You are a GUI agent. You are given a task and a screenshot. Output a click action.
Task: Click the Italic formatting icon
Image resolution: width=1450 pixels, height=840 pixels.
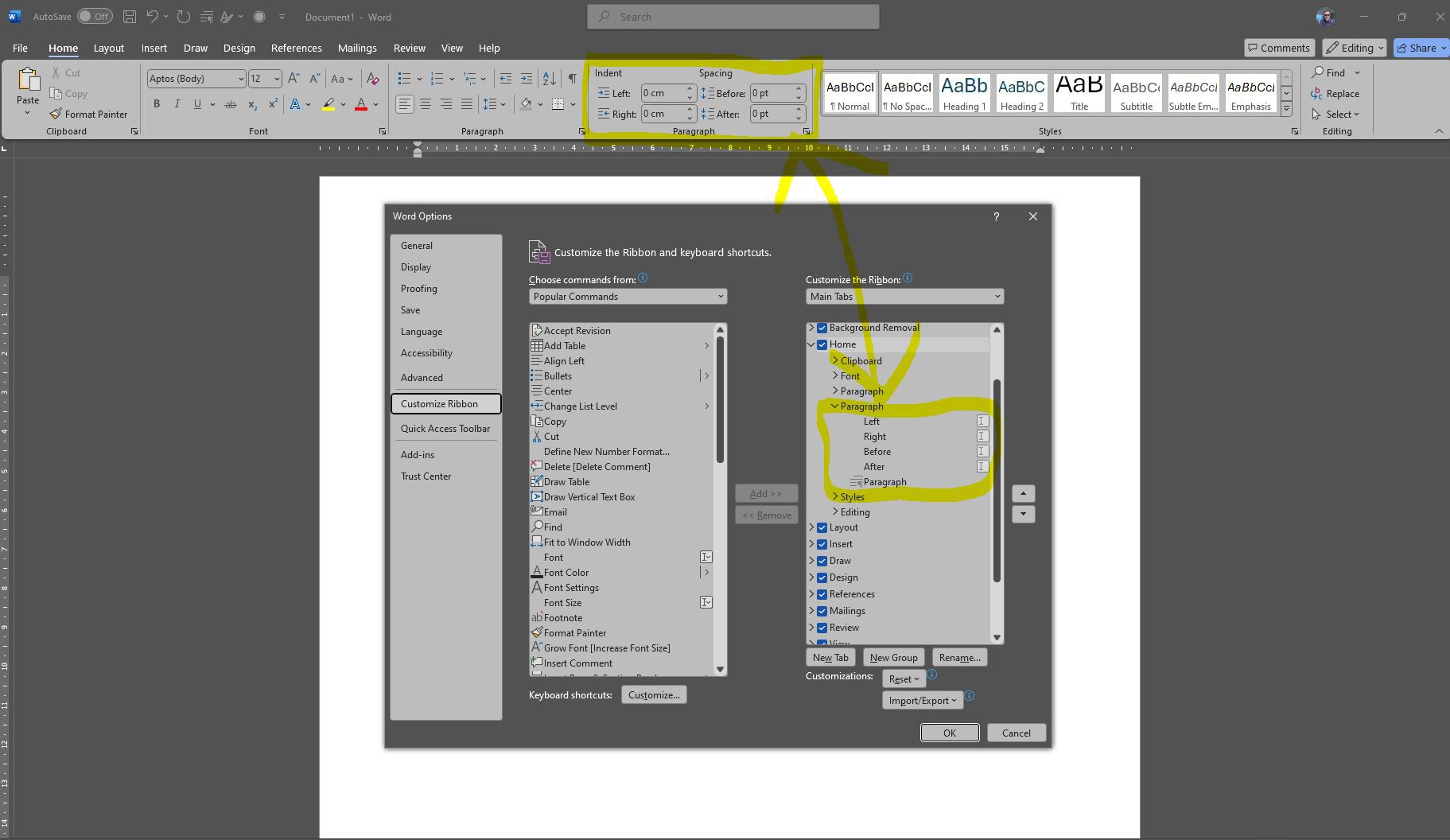pyautogui.click(x=177, y=104)
